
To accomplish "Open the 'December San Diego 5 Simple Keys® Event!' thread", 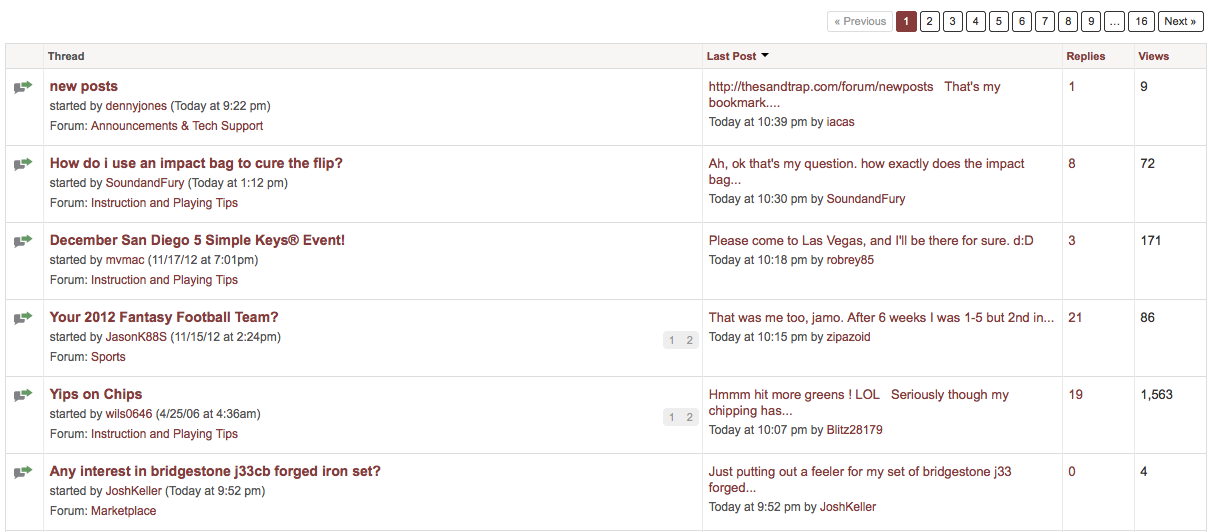I will [197, 240].
